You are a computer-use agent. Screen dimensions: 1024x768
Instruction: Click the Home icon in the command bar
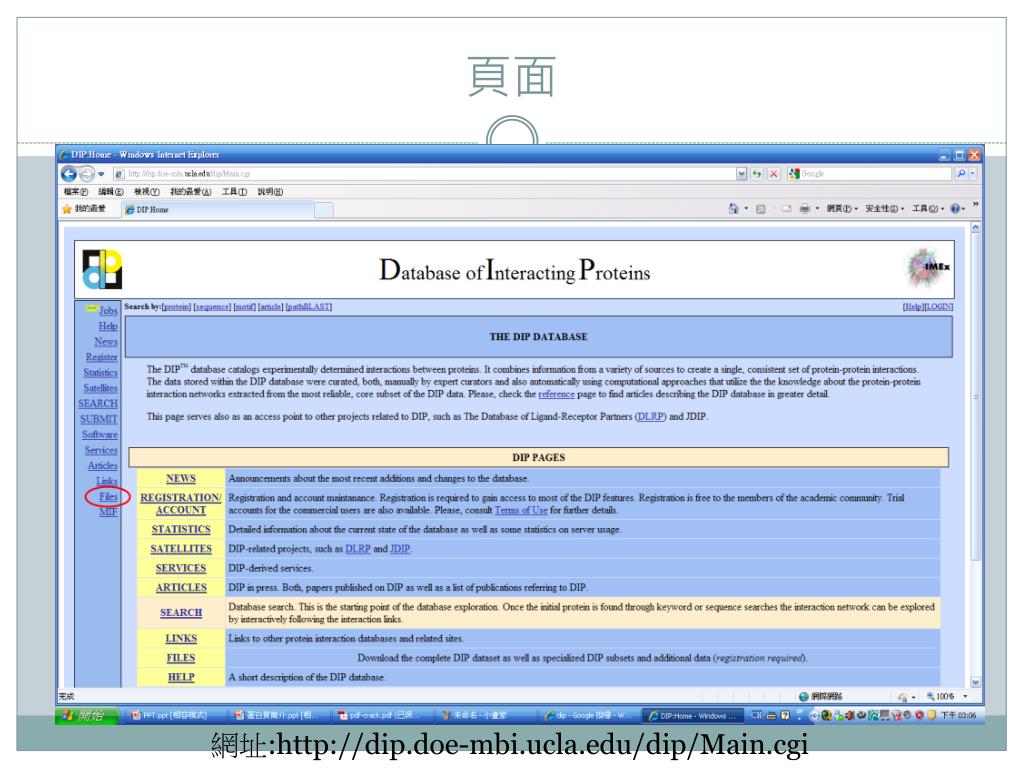(x=733, y=208)
